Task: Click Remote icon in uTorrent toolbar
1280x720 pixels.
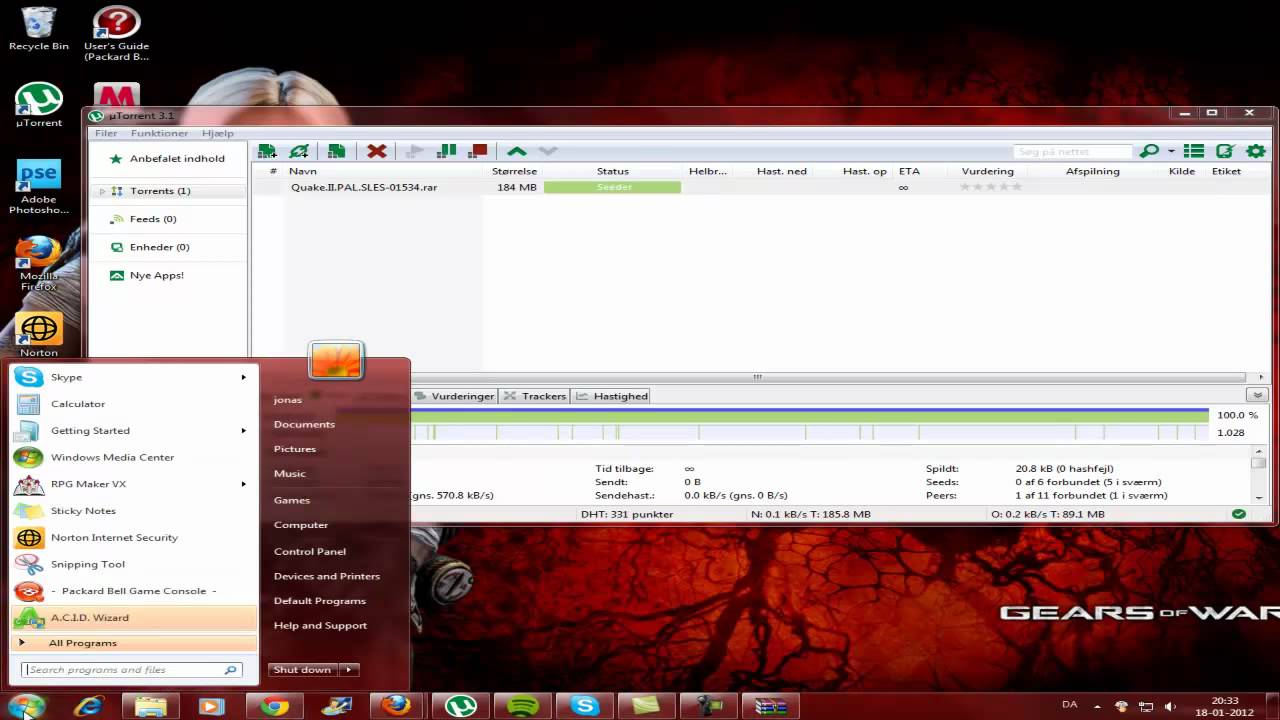Action: [x=1225, y=151]
